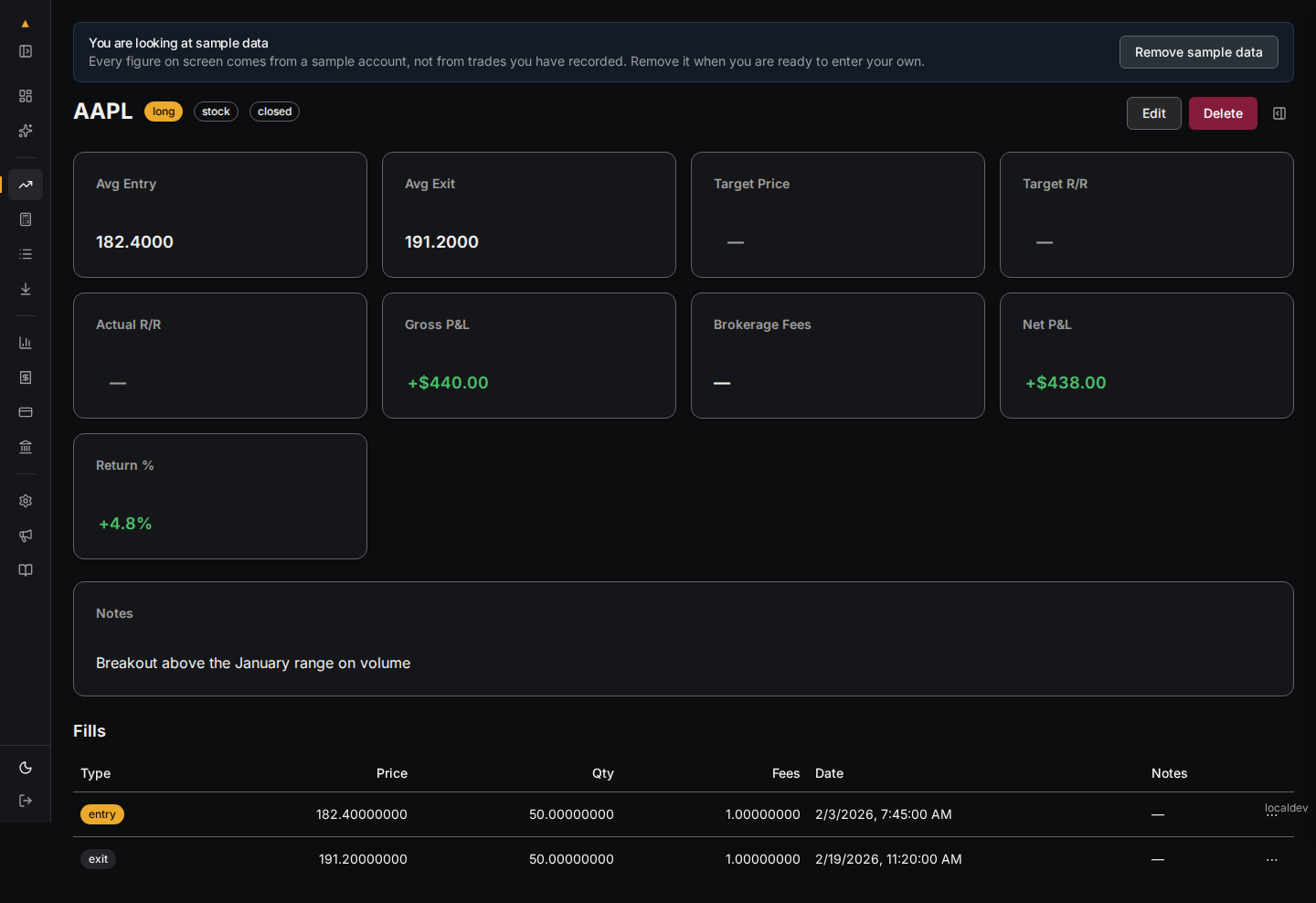Click the Price column header
This screenshot has width=1316, height=903.
(392, 773)
